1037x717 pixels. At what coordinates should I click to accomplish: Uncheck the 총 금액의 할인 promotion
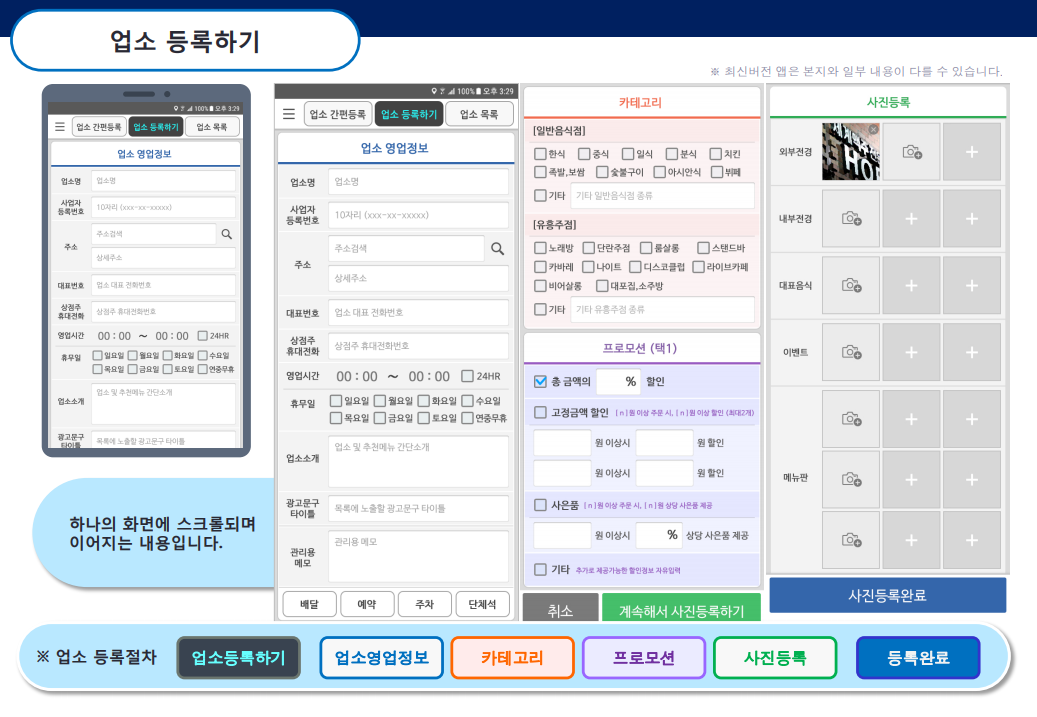pyautogui.click(x=541, y=381)
